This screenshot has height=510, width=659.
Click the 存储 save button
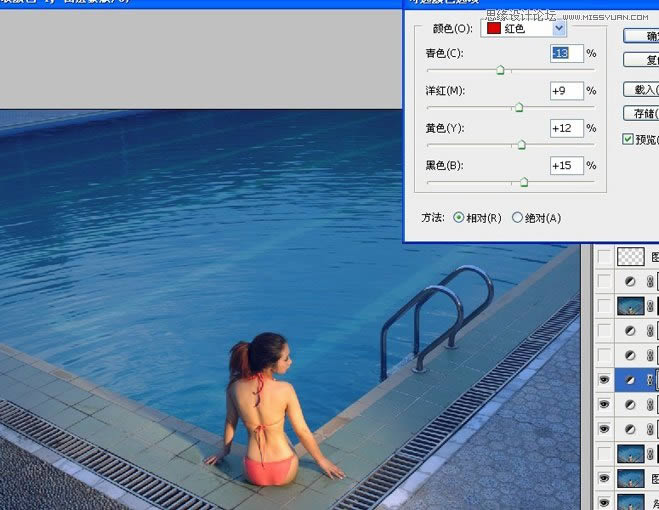[641, 113]
